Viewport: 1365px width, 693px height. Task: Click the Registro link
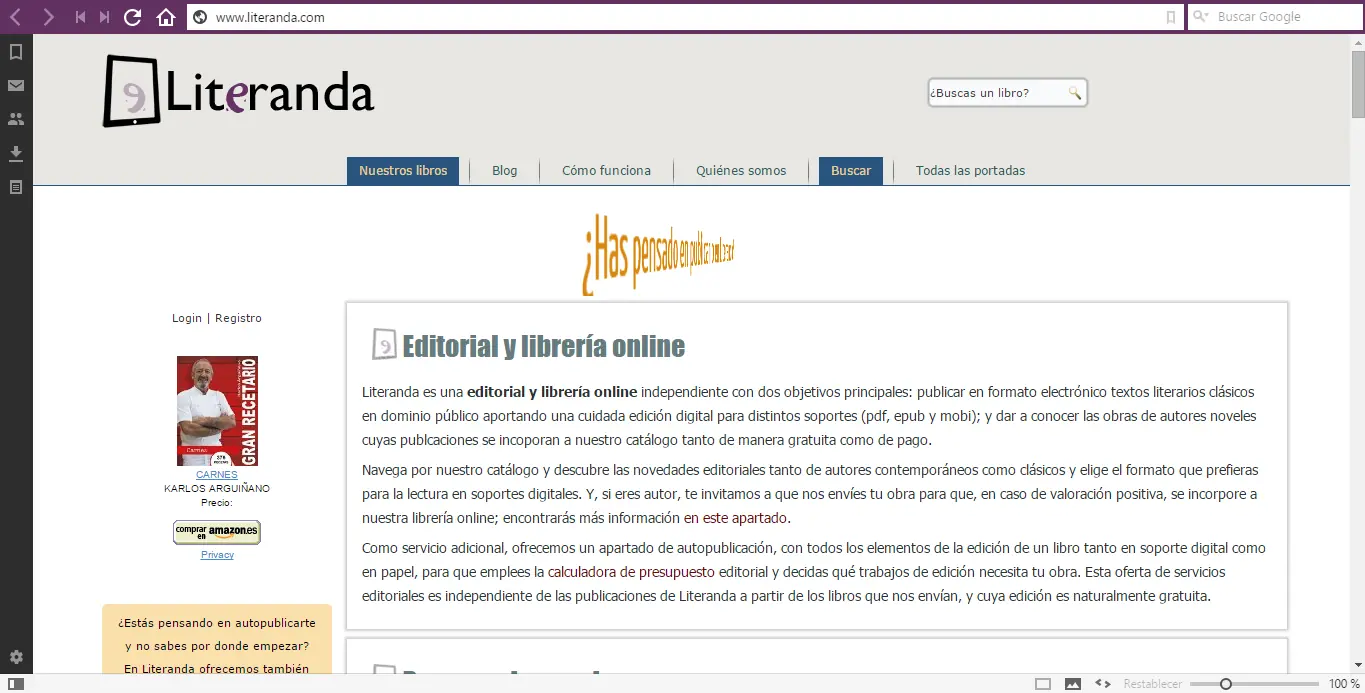point(238,318)
